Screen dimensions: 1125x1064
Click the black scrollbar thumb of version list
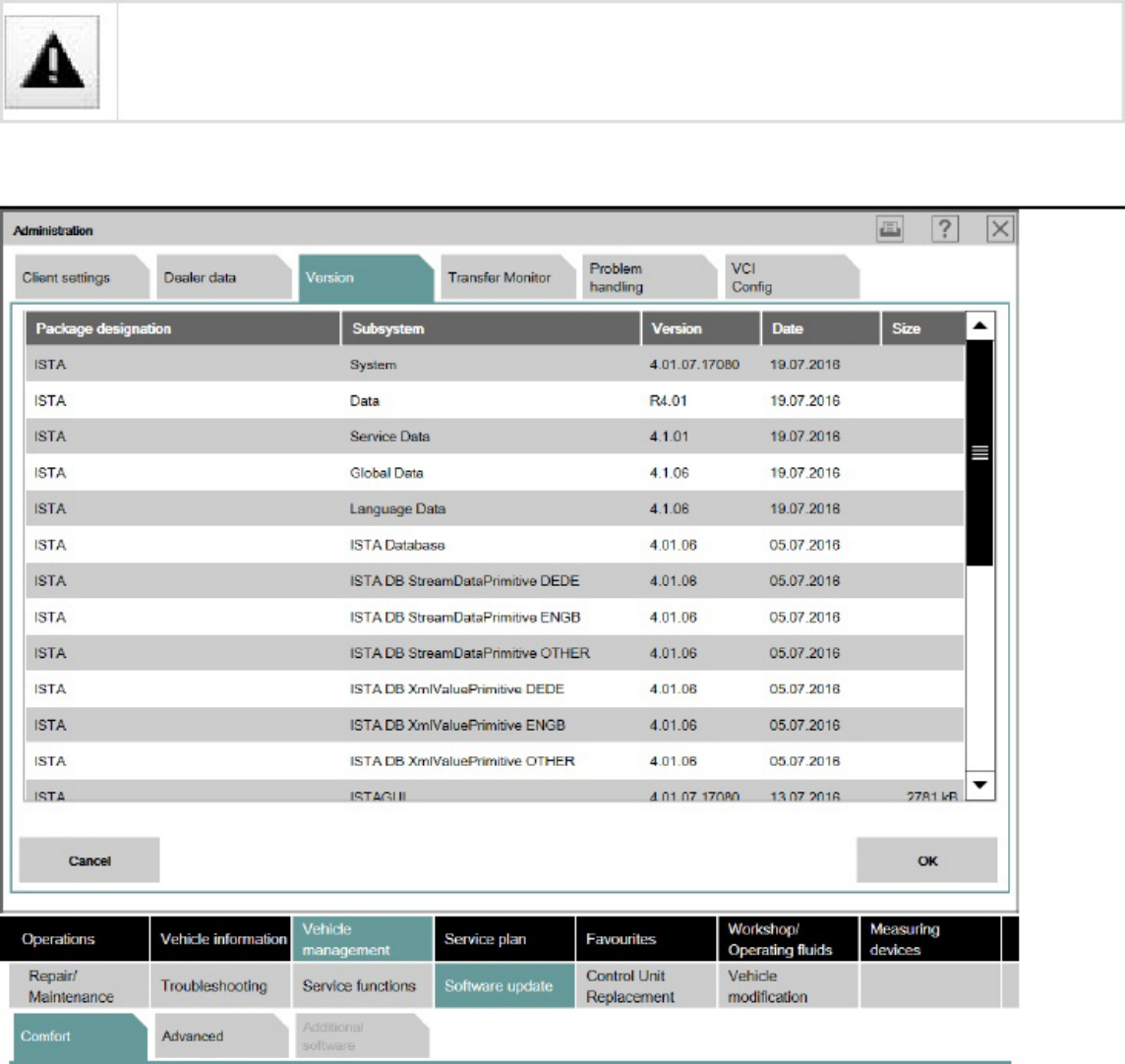(x=980, y=452)
